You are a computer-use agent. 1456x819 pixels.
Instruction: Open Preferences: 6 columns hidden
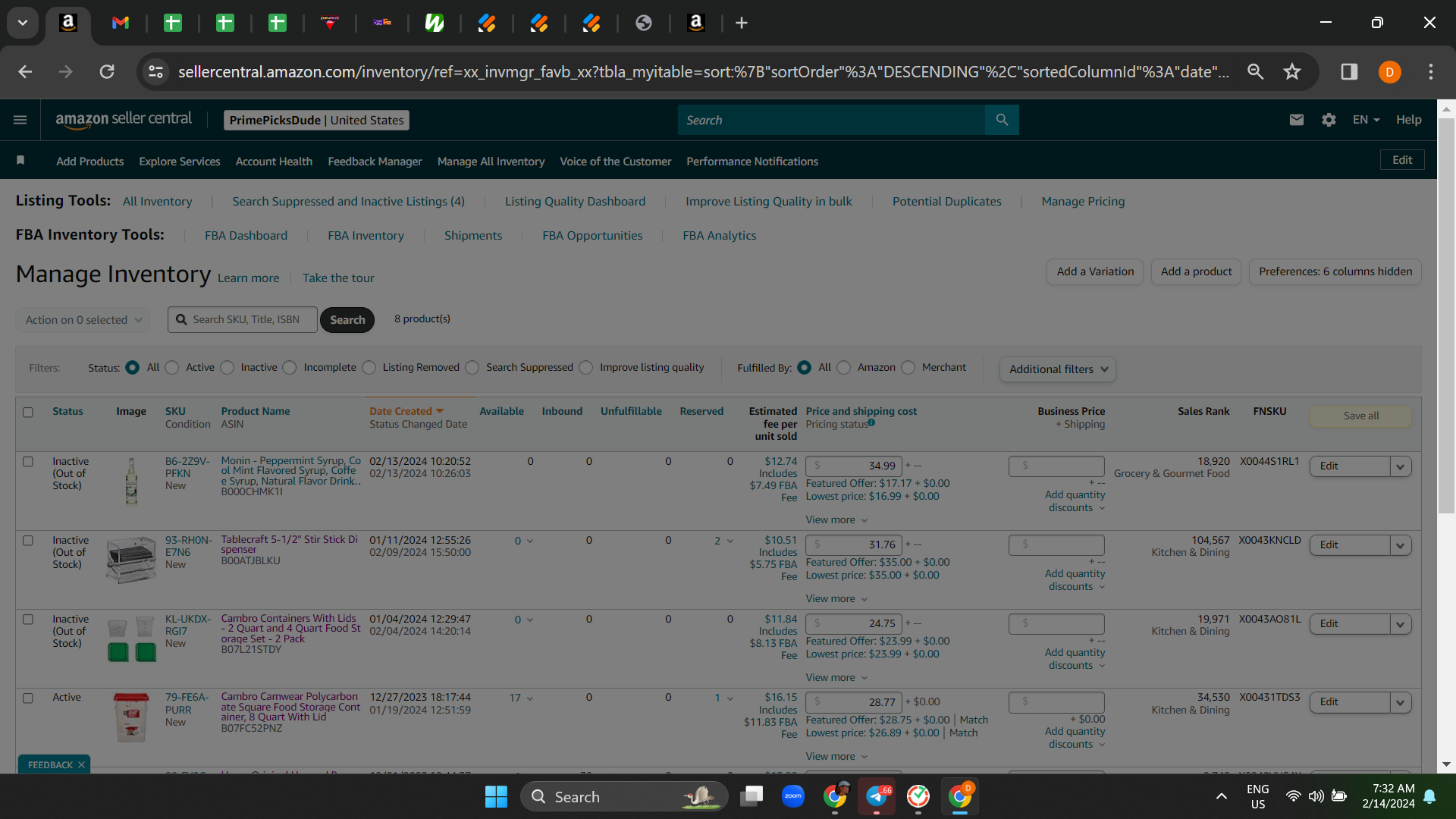(1335, 271)
